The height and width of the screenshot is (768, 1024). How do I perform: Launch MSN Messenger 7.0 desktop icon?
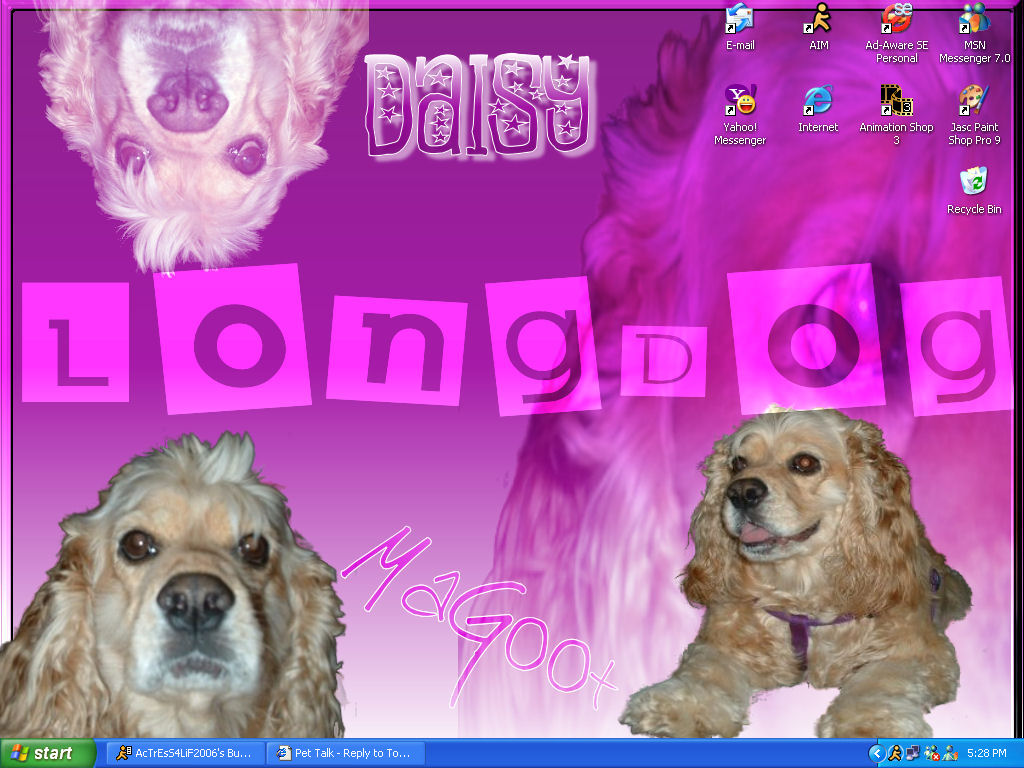tap(974, 33)
